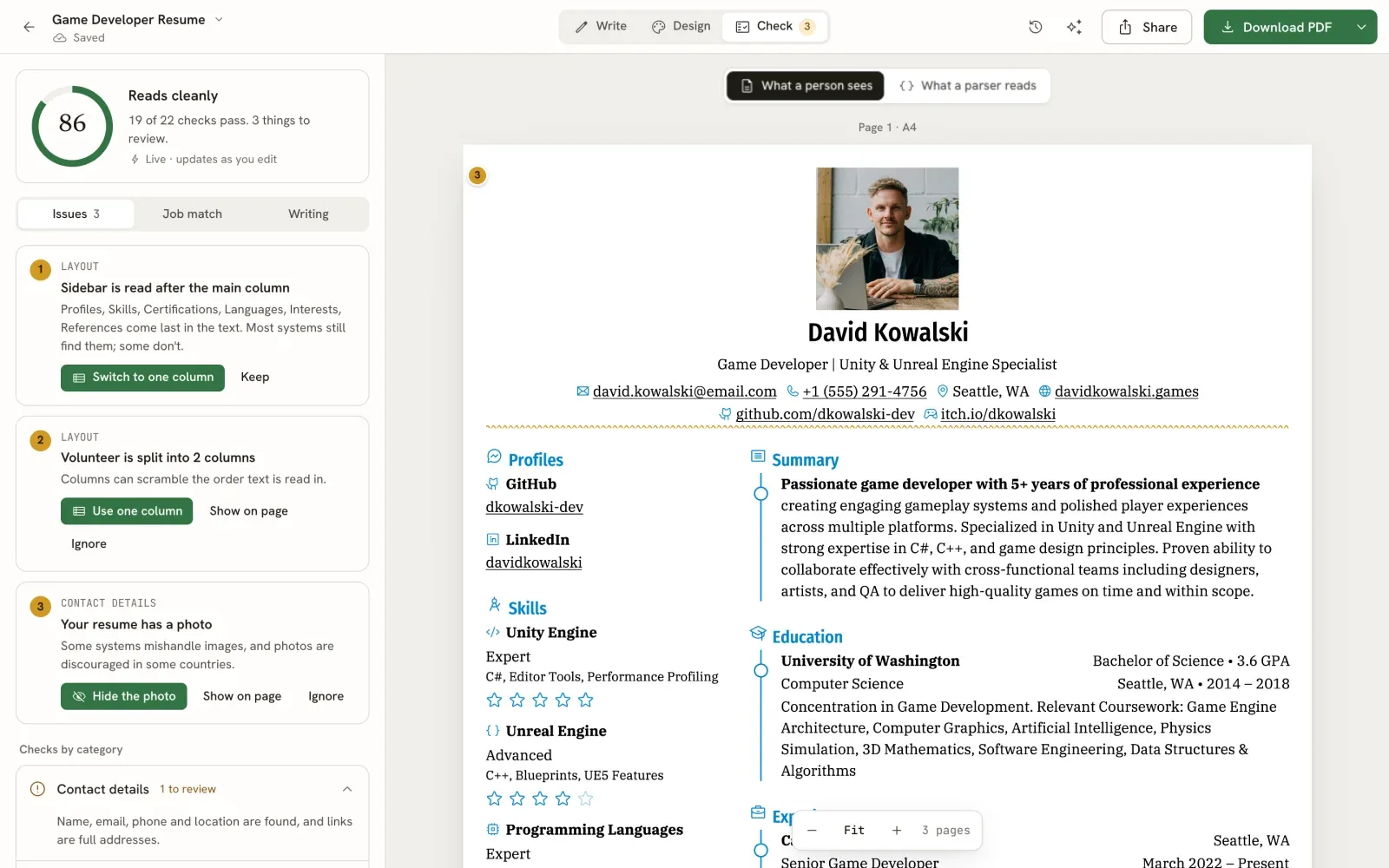Click the Profiles section icon in resume
The image size is (1389, 868).
click(494, 457)
